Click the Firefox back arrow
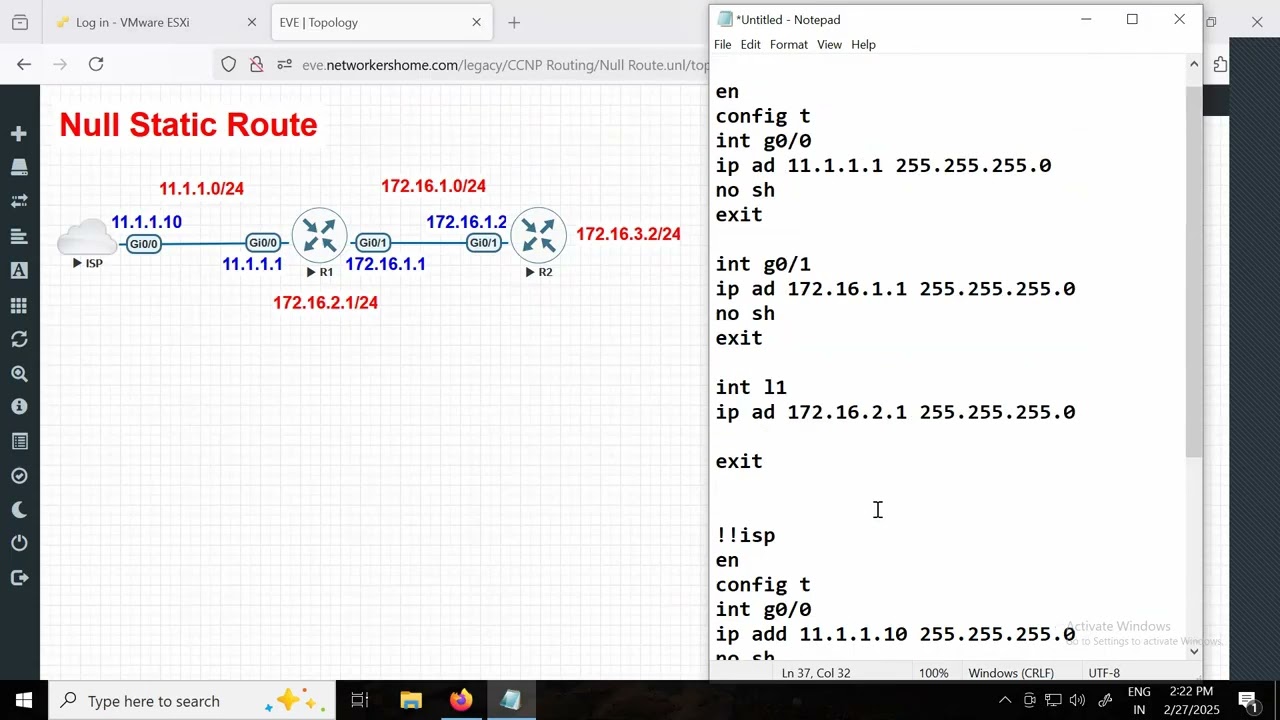1280x720 pixels. [x=24, y=64]
